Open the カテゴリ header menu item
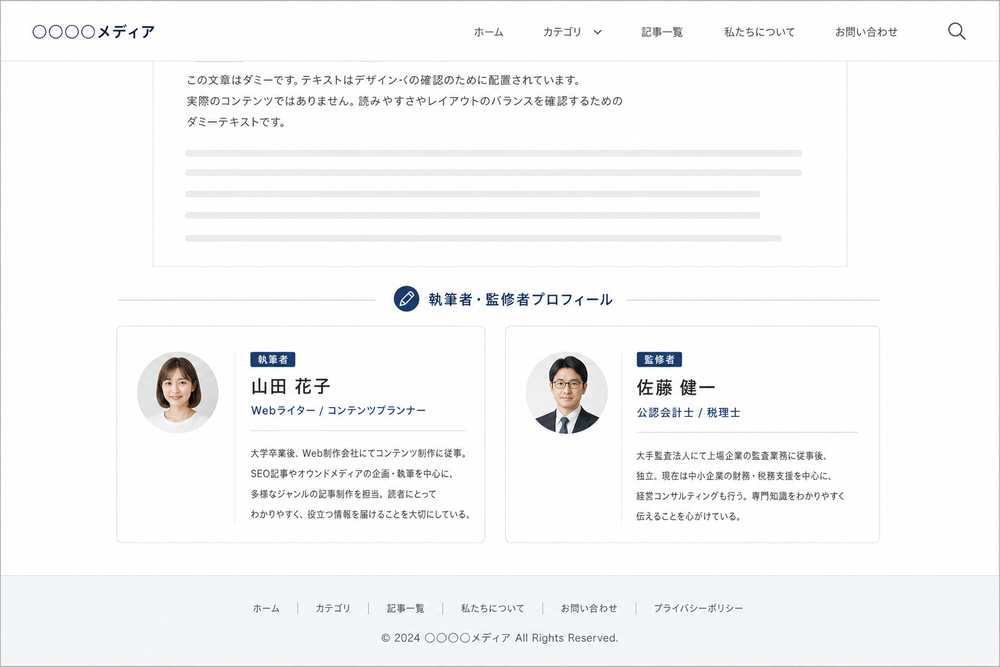 [x=562, y=32]
